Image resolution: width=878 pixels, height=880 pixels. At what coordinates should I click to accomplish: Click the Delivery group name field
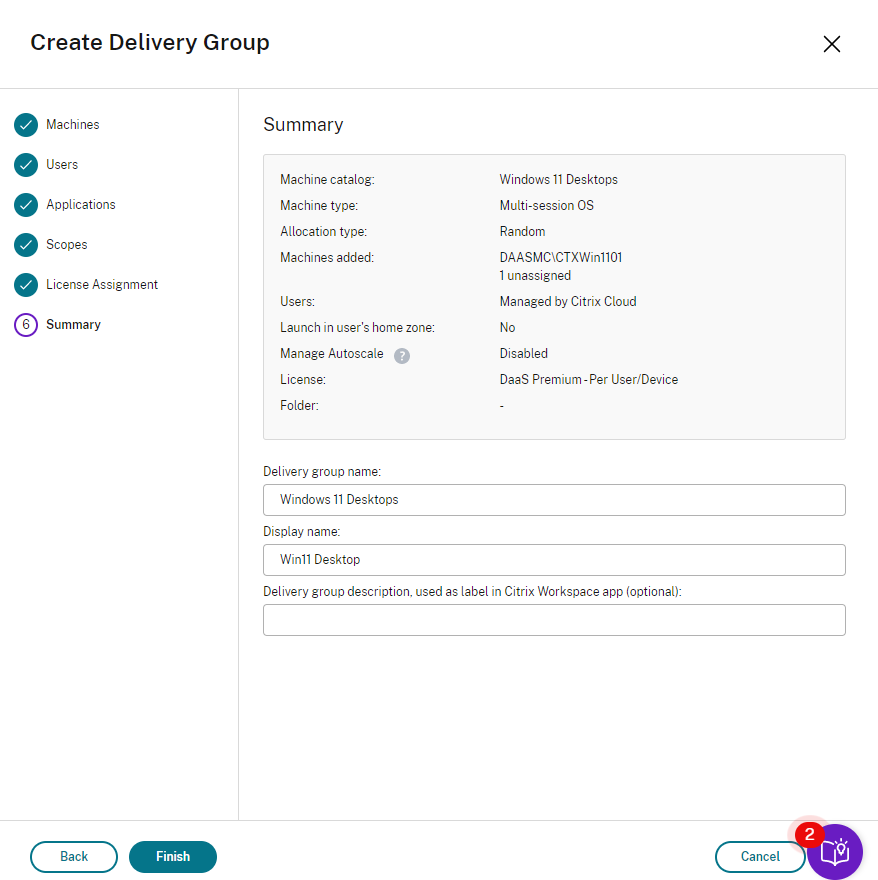554,500
